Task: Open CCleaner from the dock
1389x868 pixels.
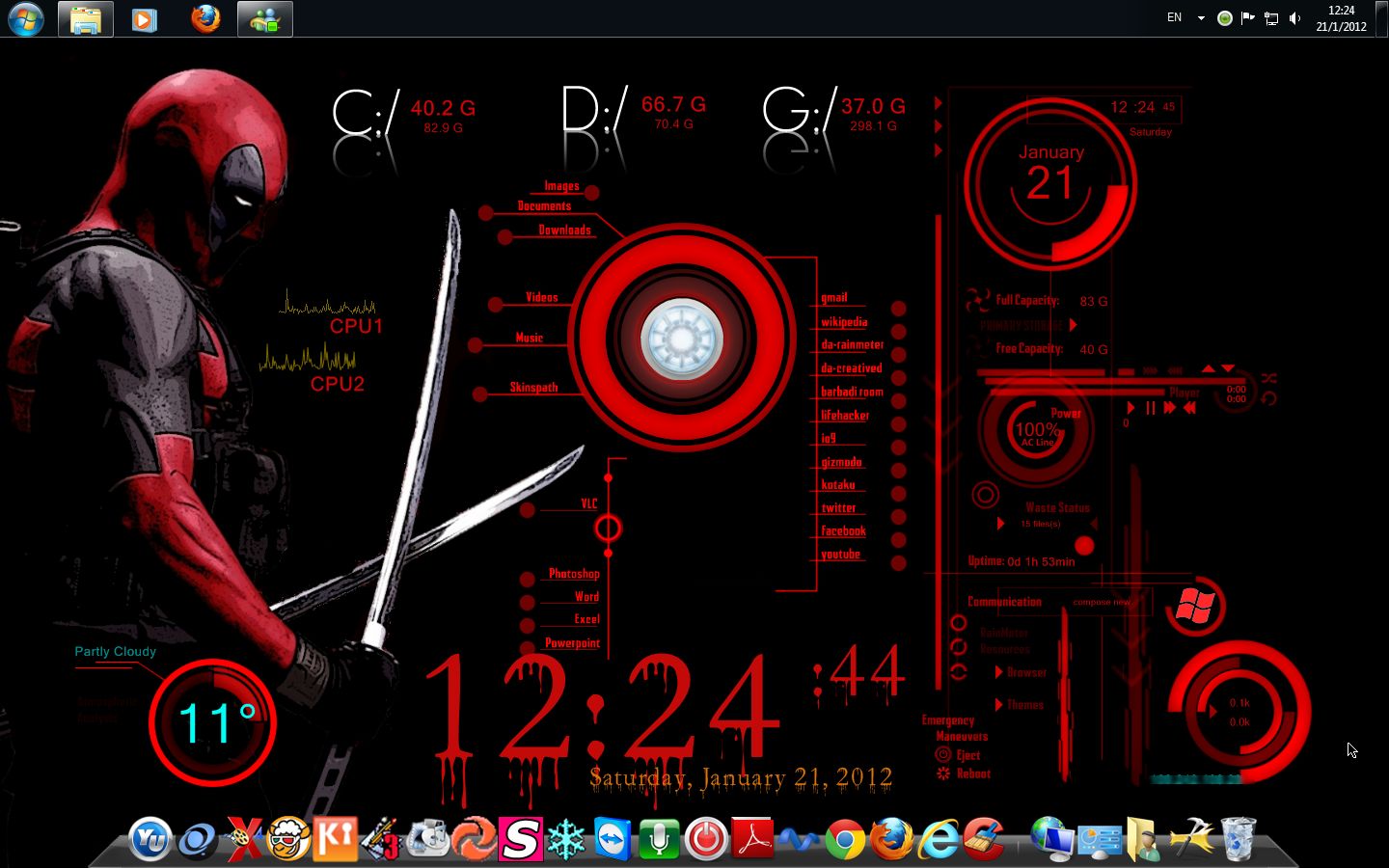Action: tap(984, 838)
